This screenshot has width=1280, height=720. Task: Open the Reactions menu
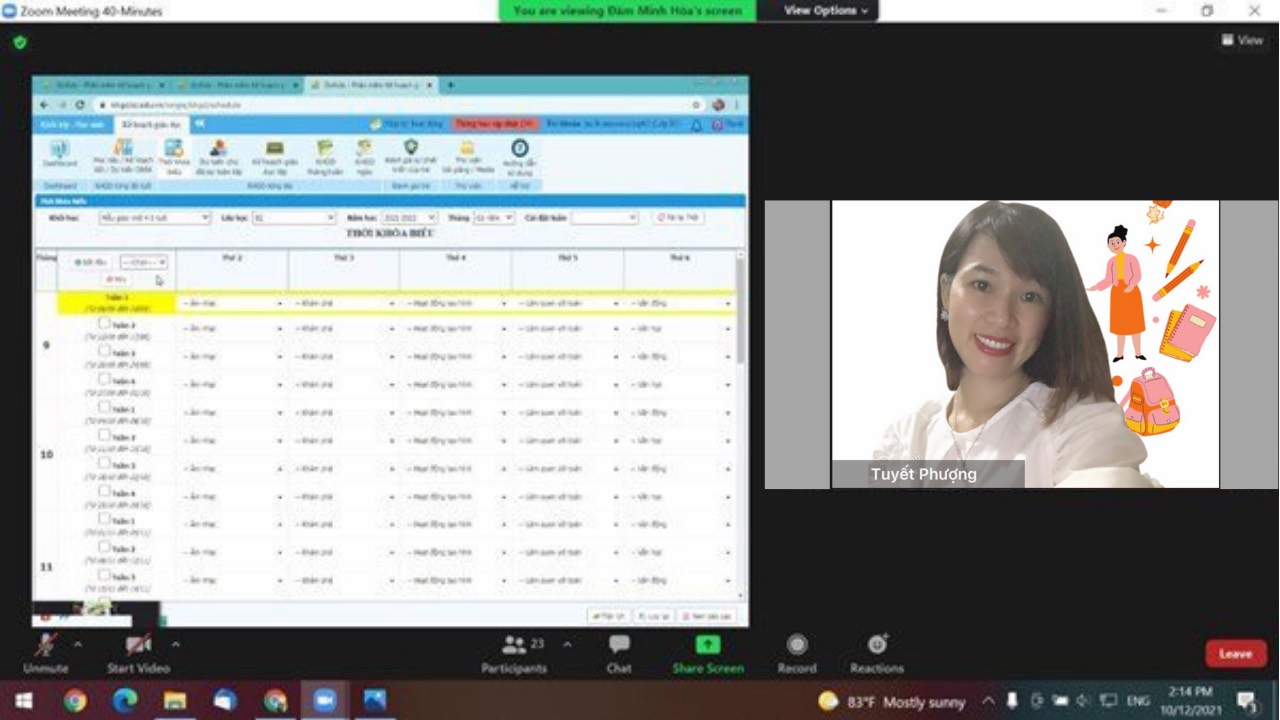pos(877,646)
